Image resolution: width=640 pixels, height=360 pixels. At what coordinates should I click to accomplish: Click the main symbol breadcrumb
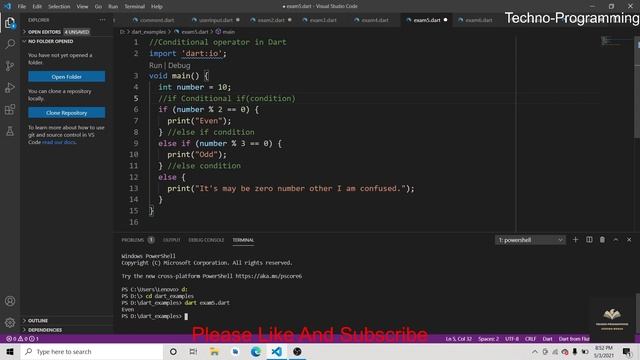click(x=225, y=32)
